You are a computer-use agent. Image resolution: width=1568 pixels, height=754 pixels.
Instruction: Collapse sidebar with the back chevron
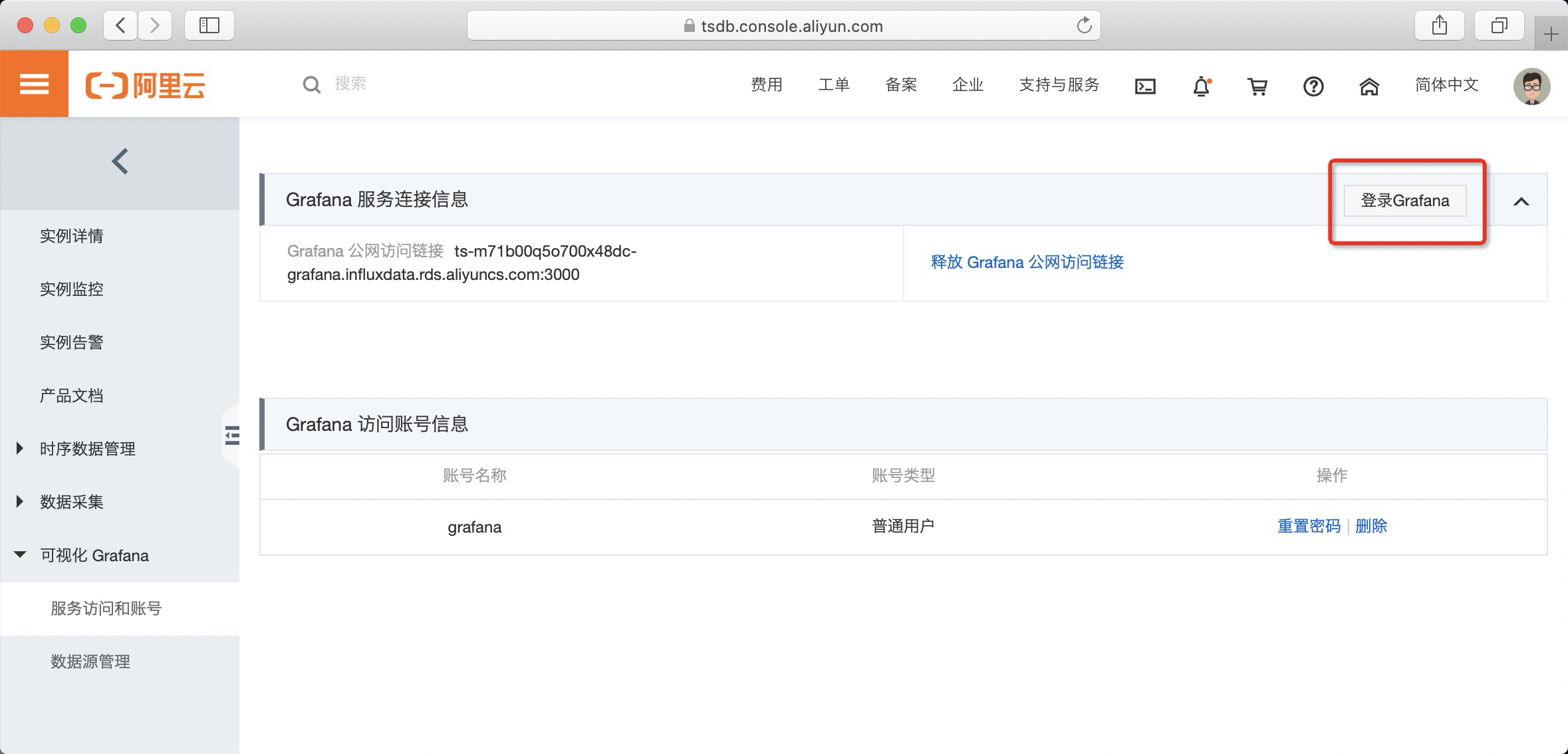click(x=120, y=162)
